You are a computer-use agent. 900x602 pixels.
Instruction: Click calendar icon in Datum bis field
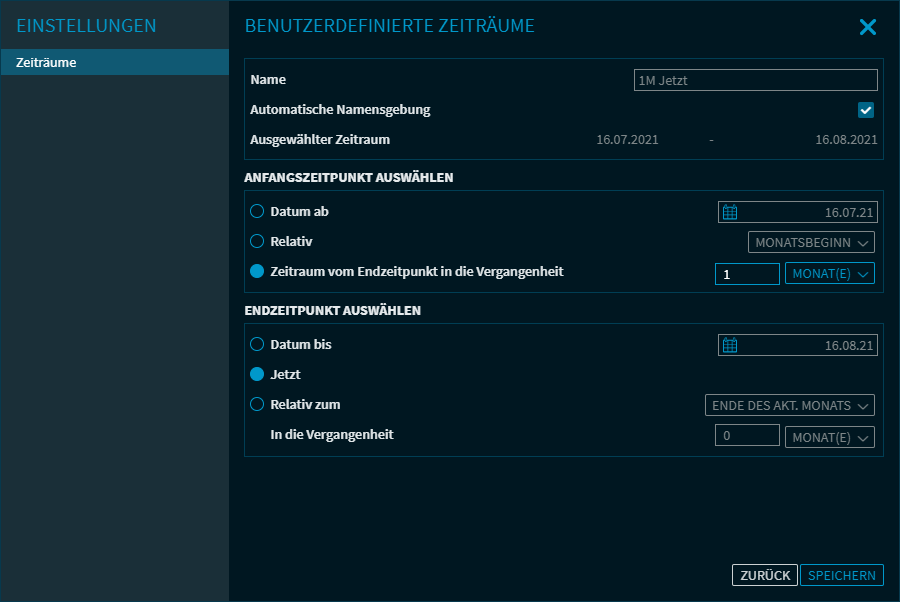click(730, 345)
